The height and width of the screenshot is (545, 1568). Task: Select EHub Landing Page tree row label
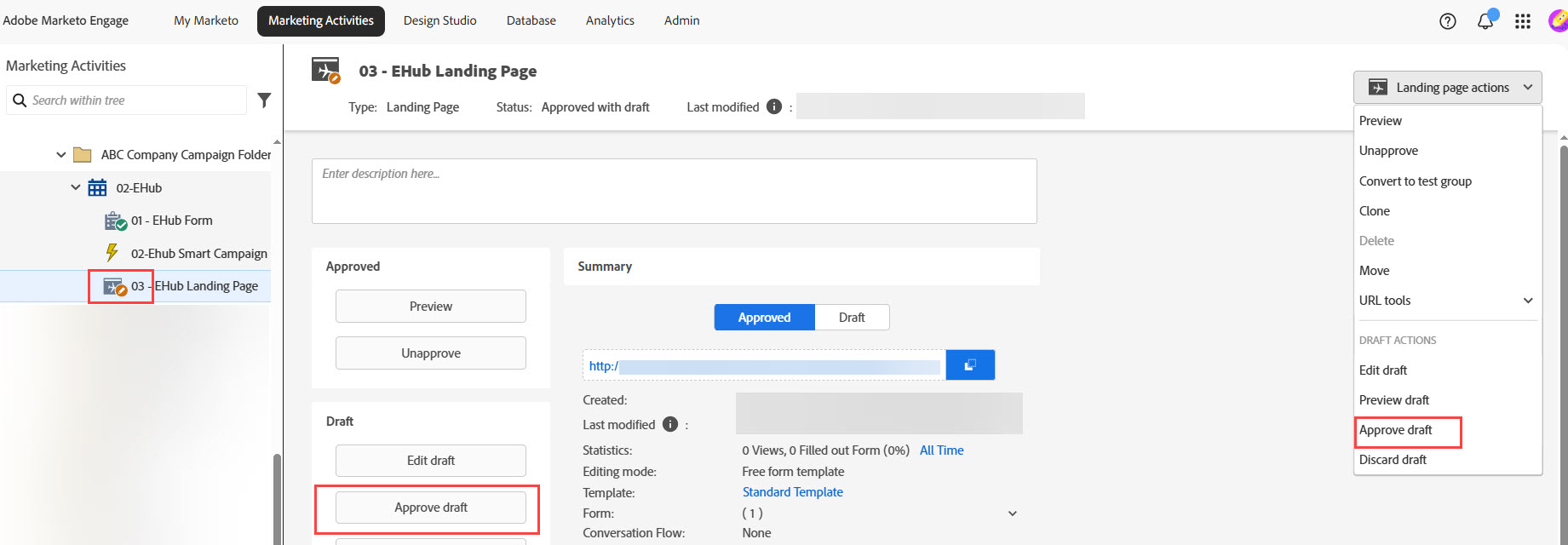click(206, 286)
